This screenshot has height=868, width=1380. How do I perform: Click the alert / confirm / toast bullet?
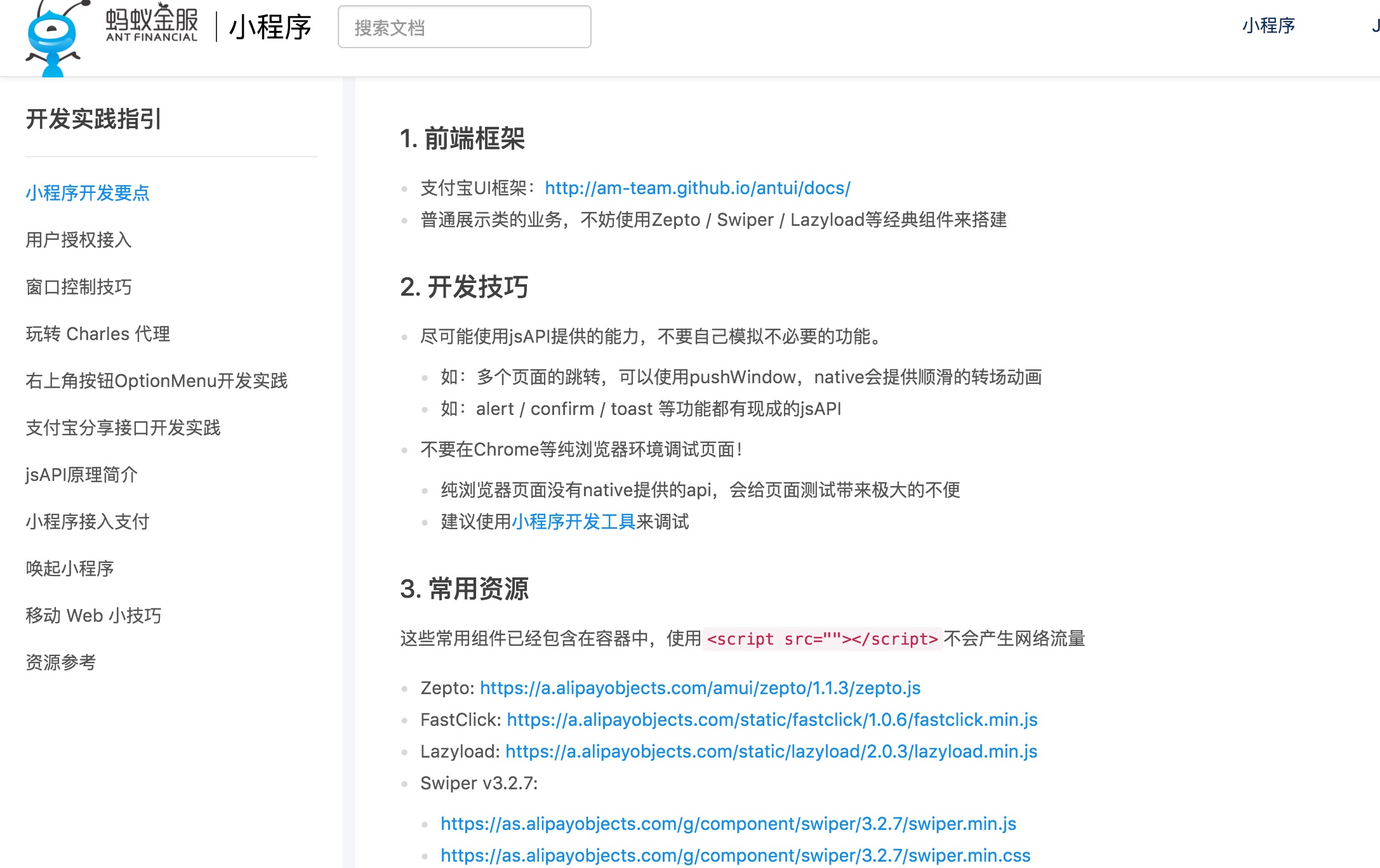[x=641, y=409]
